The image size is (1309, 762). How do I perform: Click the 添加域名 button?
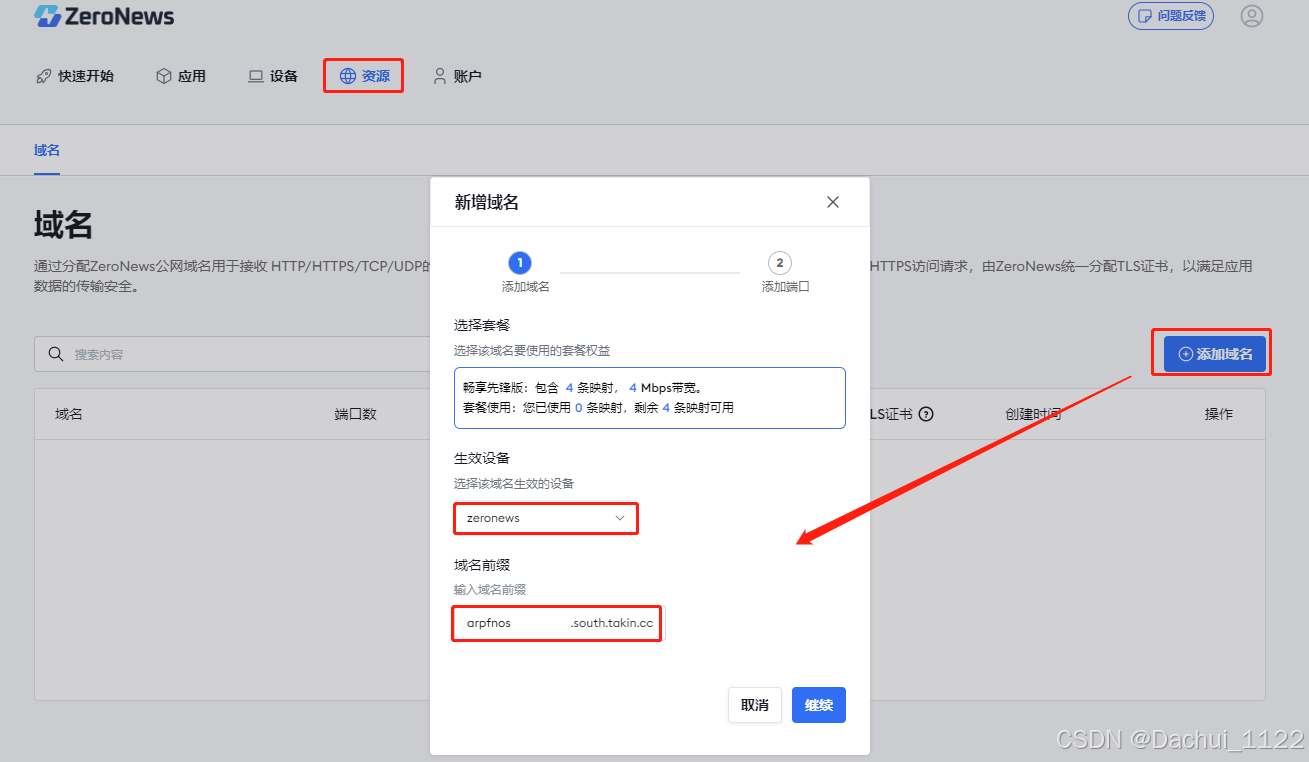click(x=1215, y=354)
